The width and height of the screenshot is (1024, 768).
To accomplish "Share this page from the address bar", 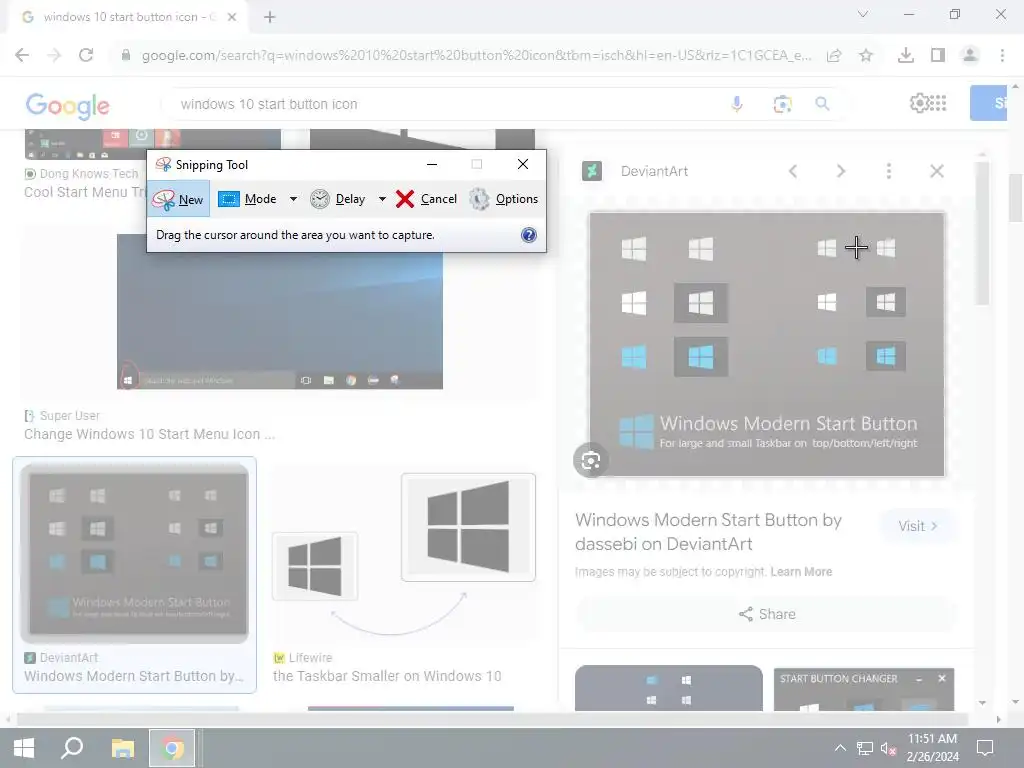I will (x=834, y=56).
